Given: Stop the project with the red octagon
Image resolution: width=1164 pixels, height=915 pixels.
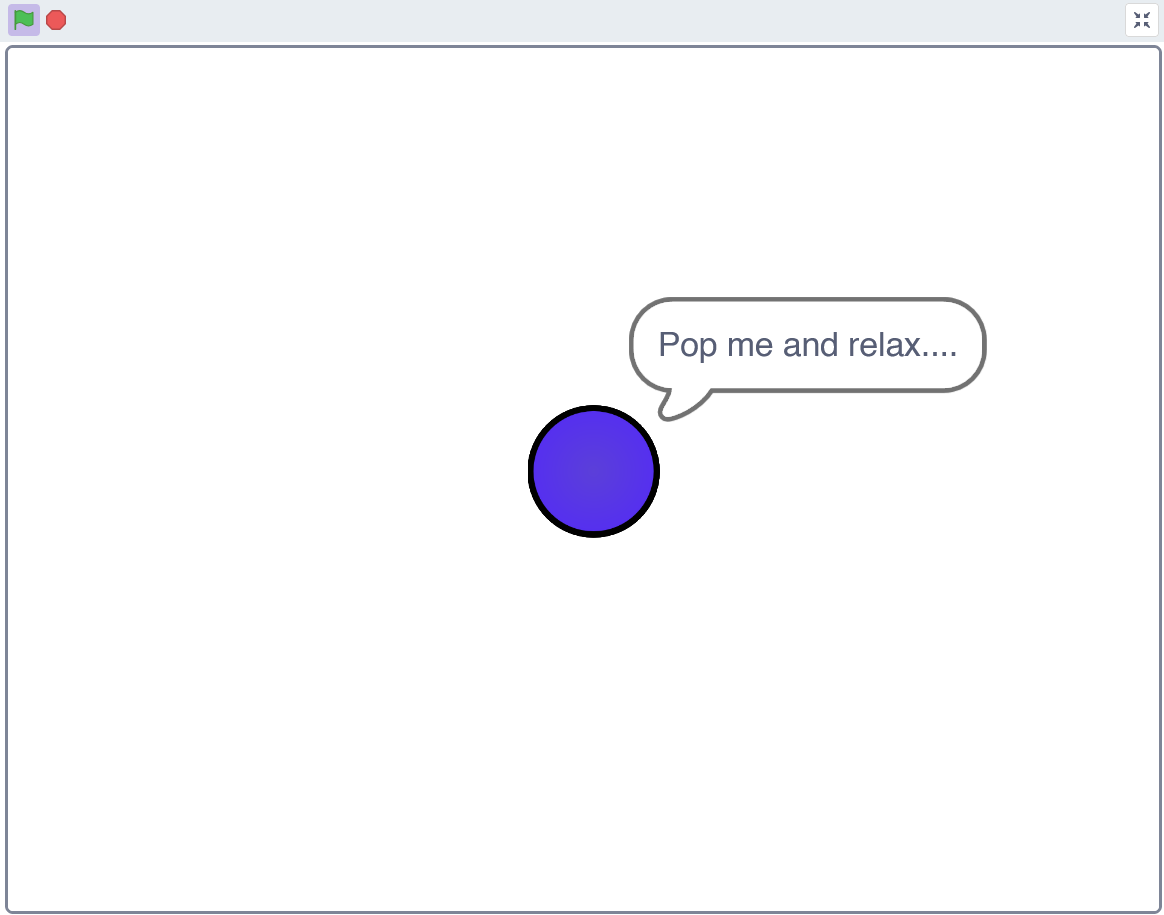Looking at the screenshot, I should click(x=56, y=20).
